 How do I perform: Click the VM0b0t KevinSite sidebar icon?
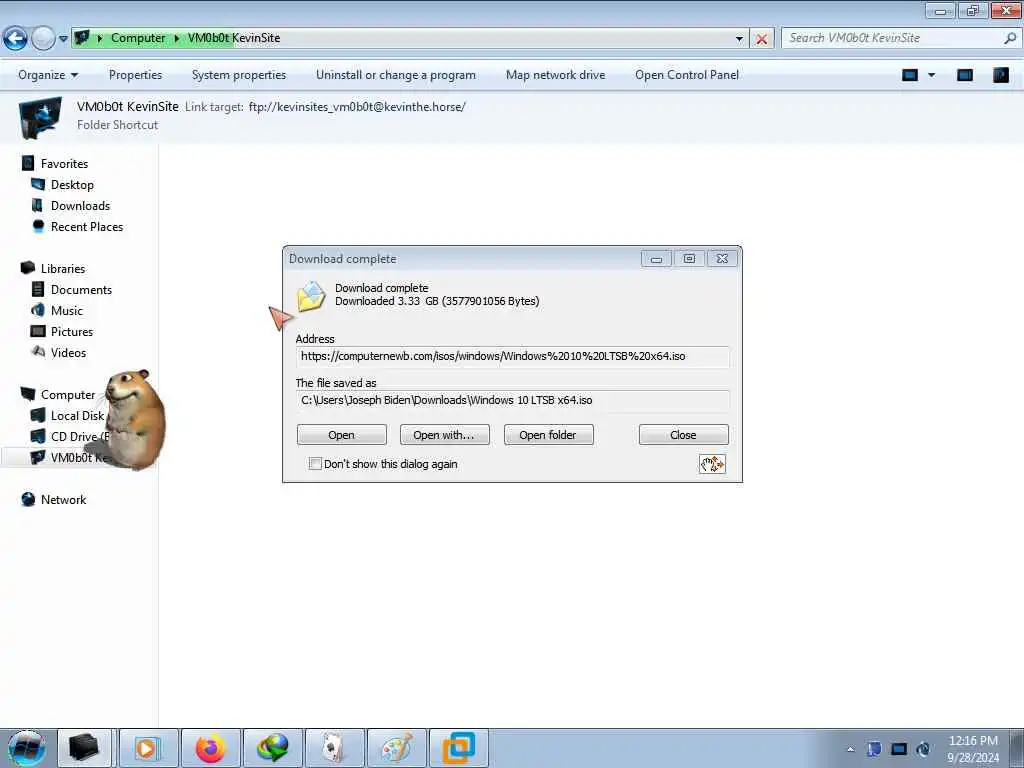click(38, 457)
